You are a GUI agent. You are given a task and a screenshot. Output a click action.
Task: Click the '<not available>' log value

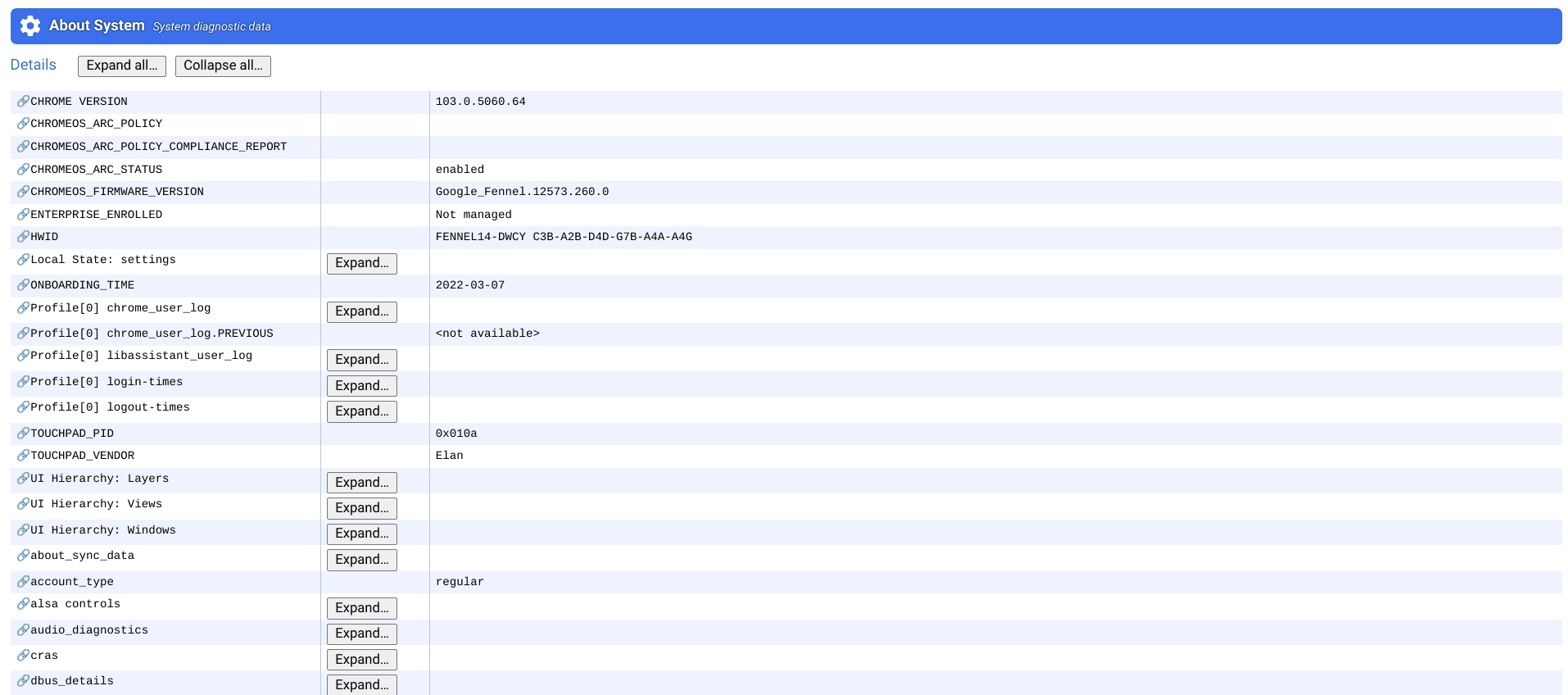click(x=487, y=334)
